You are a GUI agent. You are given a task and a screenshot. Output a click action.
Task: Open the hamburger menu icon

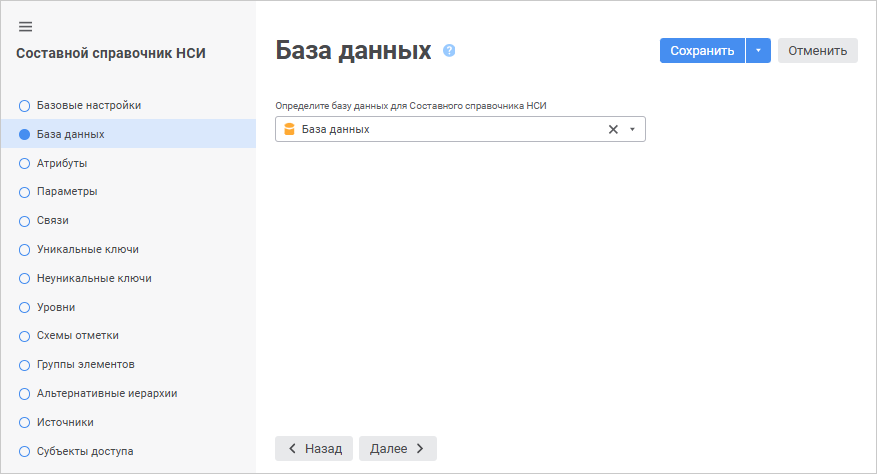click(x=26, y=26)
